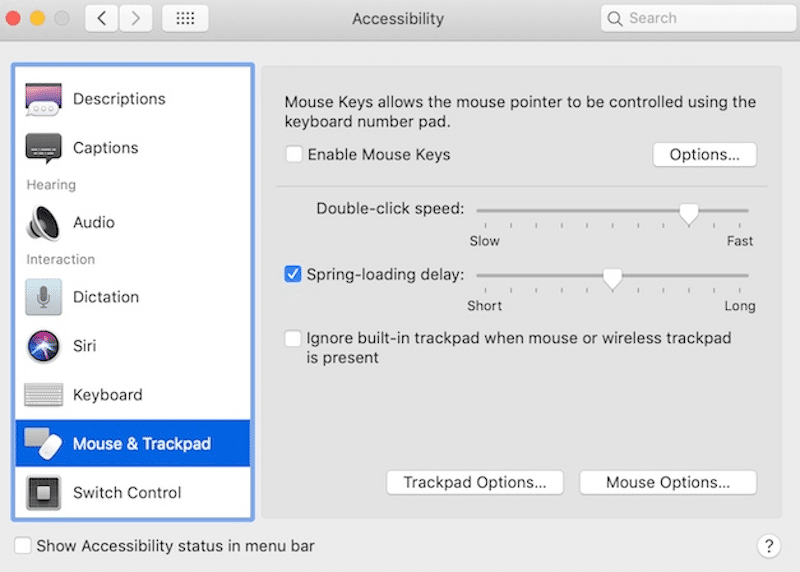Click the Accessibility window title
The width and height of the screenshot is (800, 572).
pyautogui.click(x=397, y=19)
